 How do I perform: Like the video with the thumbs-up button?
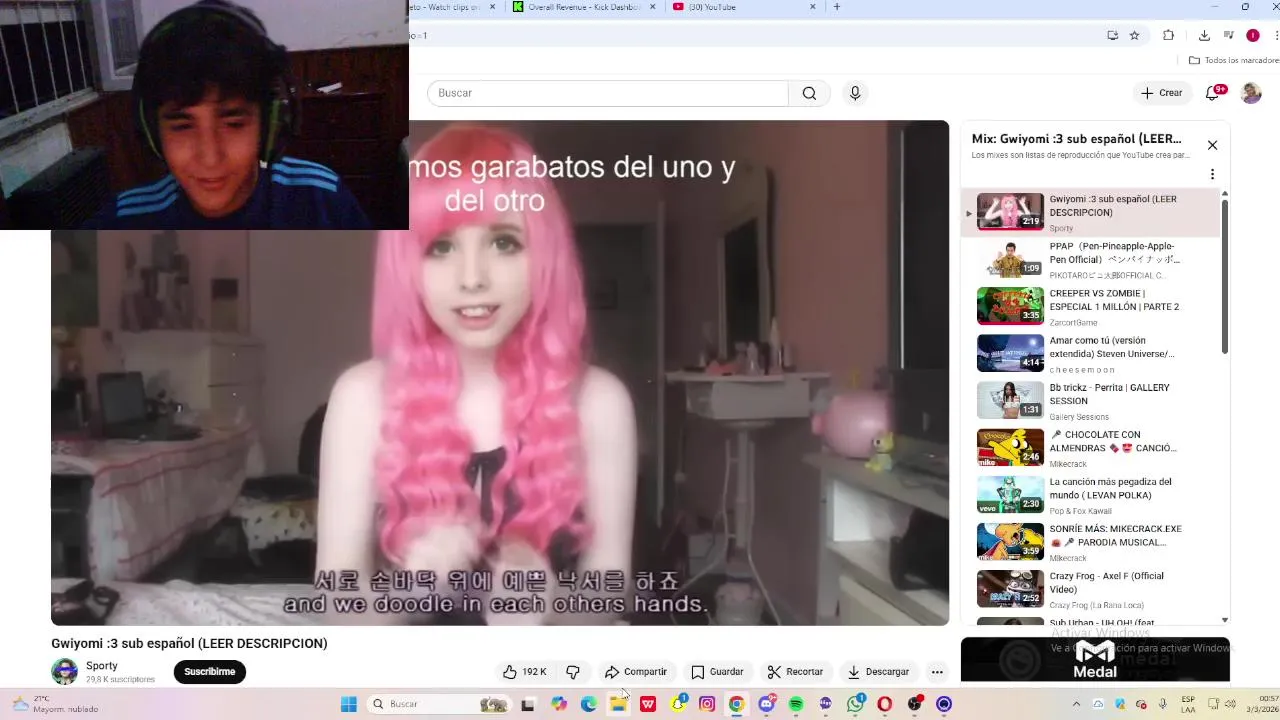click(524, 672)
